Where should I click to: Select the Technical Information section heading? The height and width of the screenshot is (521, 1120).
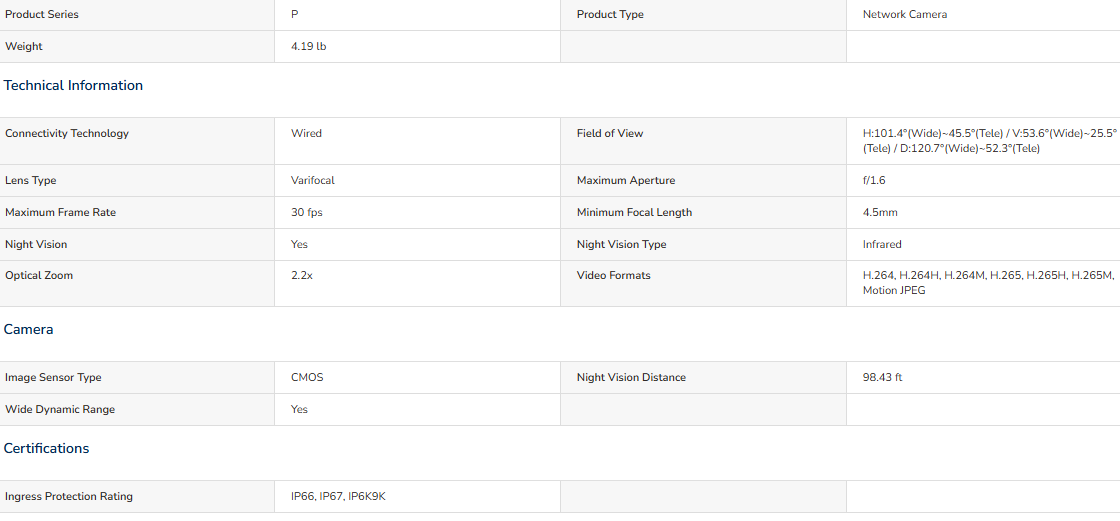click(74, 86)
